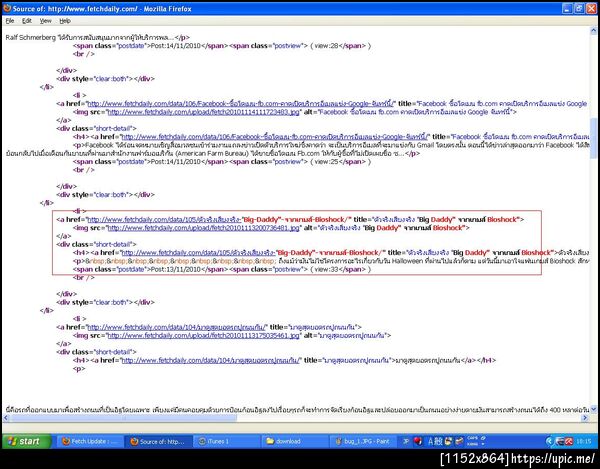
Task: Open the Windows start menu
Action: point(26,441)
